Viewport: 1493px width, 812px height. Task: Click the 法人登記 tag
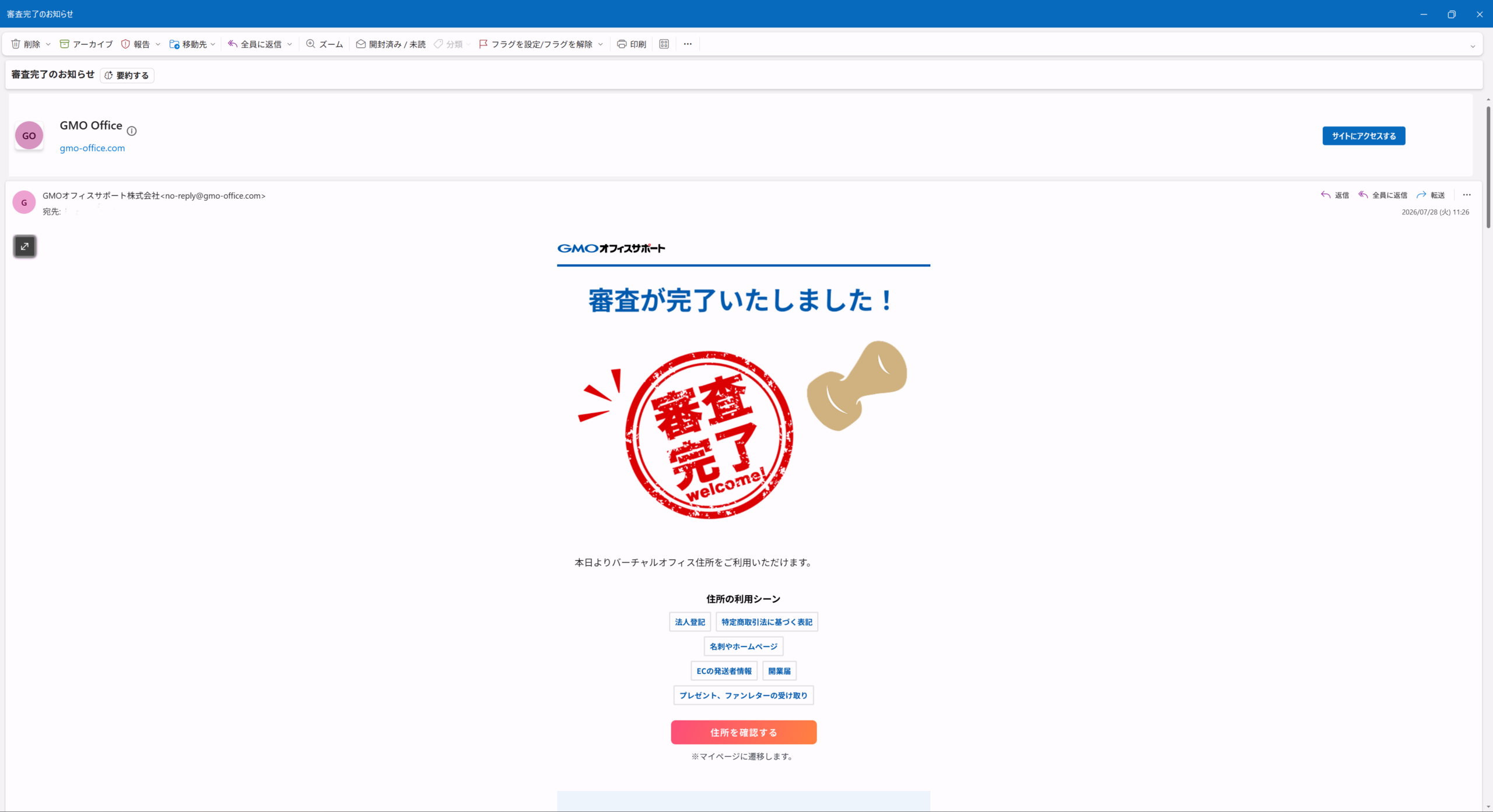click(x=690, y=622)
